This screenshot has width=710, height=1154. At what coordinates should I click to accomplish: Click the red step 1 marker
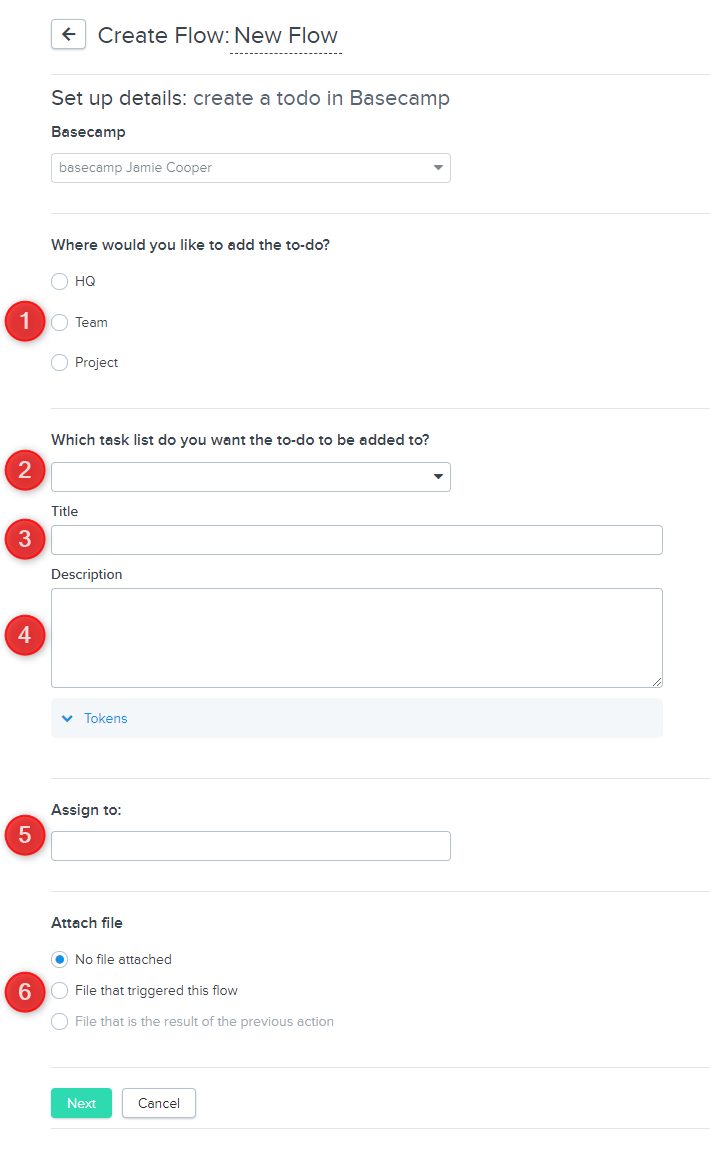[25, 322]
